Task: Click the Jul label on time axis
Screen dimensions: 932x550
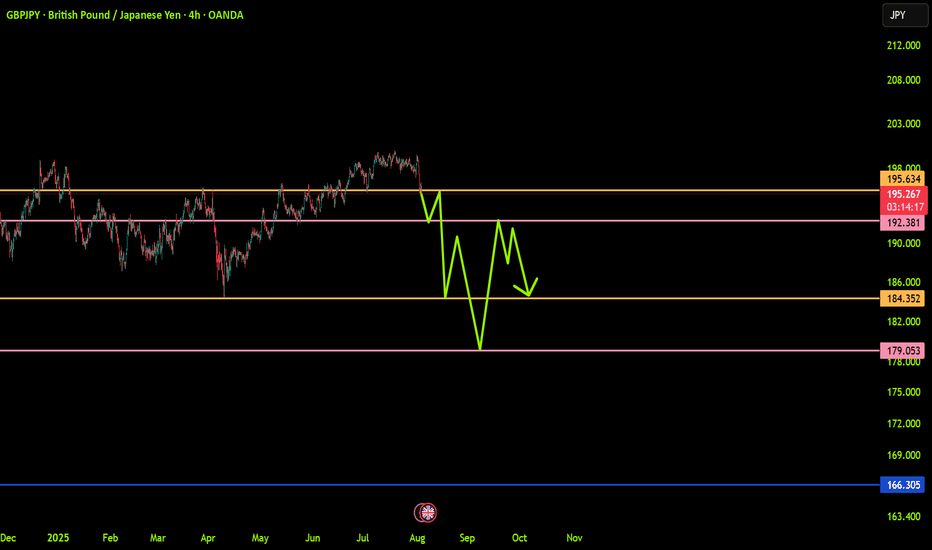Action: point(363,538)
